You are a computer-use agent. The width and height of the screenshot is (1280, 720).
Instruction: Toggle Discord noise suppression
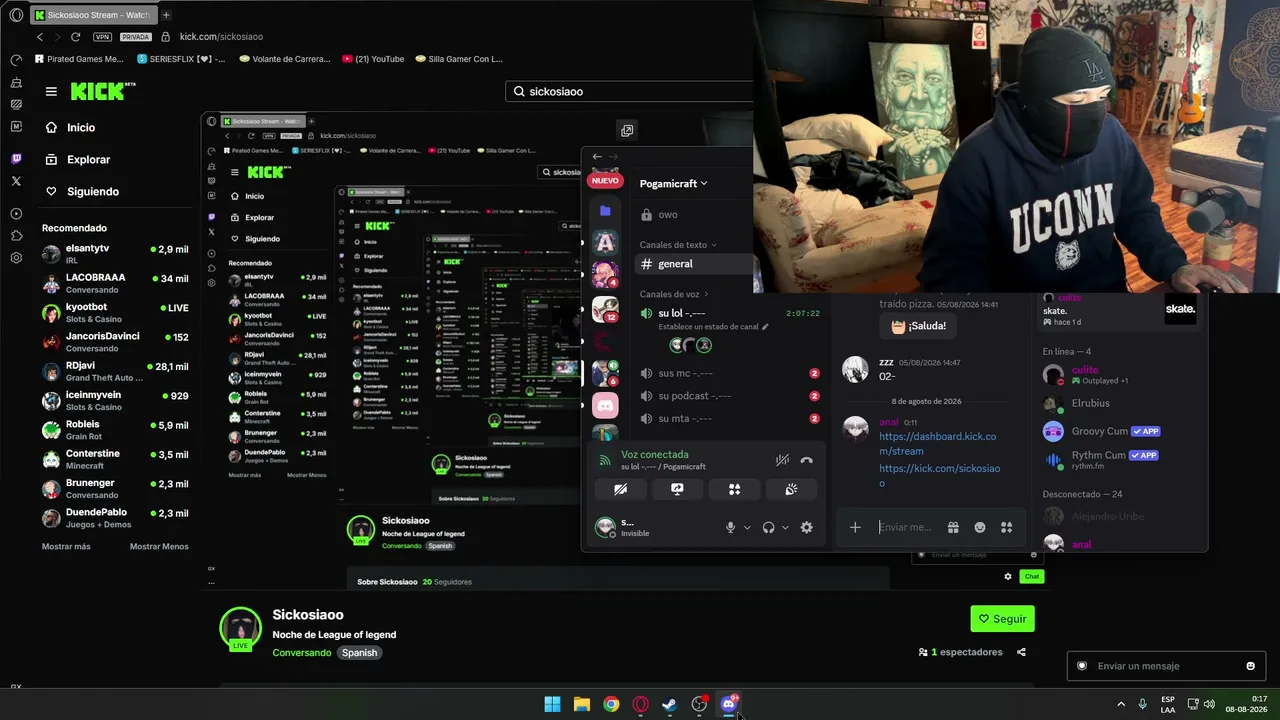tap(782, 460)
